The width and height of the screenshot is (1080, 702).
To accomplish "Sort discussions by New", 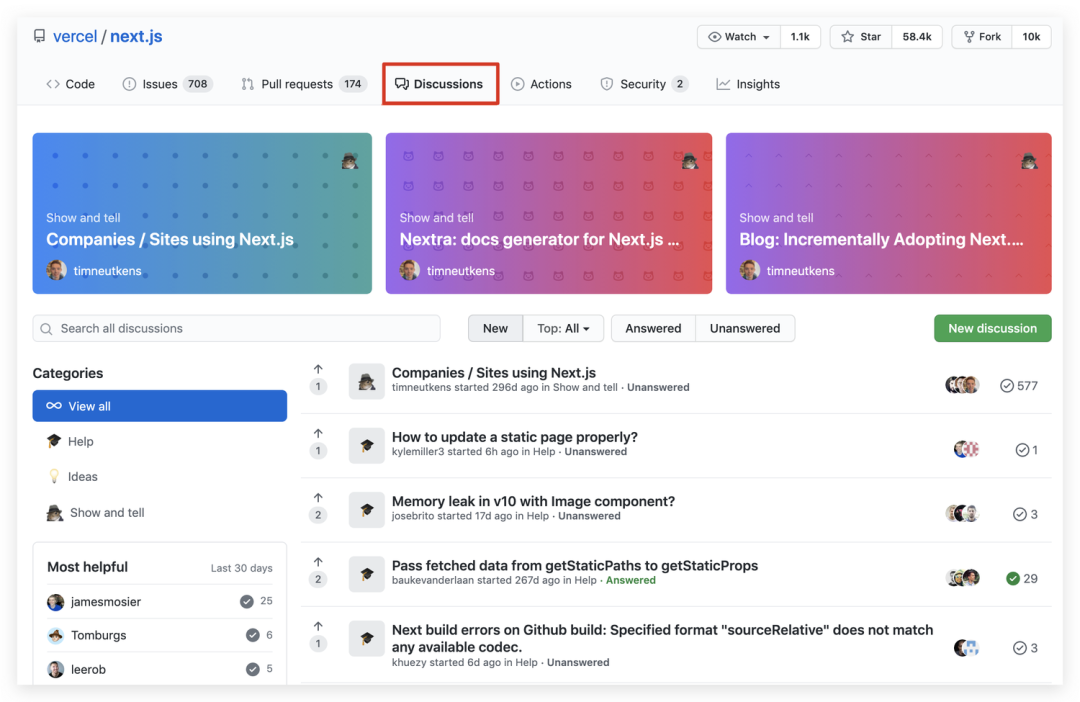I will (x=495, y=328).
